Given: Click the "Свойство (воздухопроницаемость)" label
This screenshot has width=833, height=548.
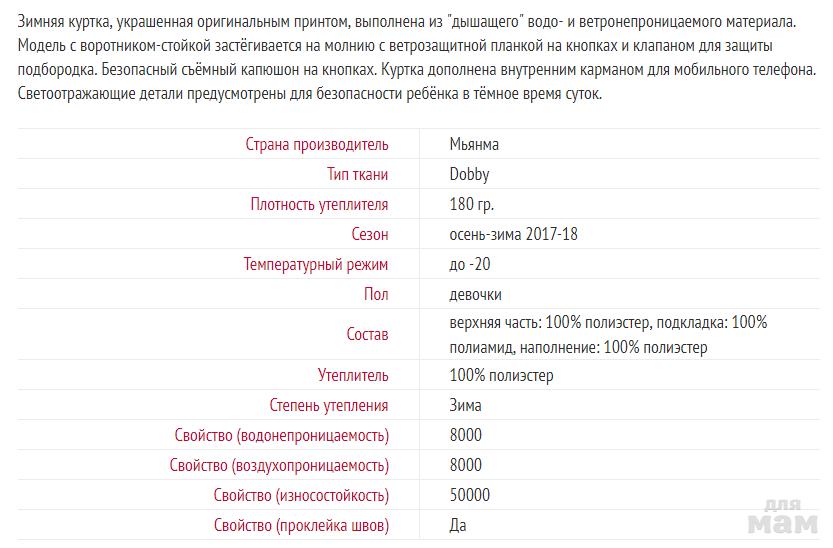Looking at the screenshot, I should (x=279, y=465).
